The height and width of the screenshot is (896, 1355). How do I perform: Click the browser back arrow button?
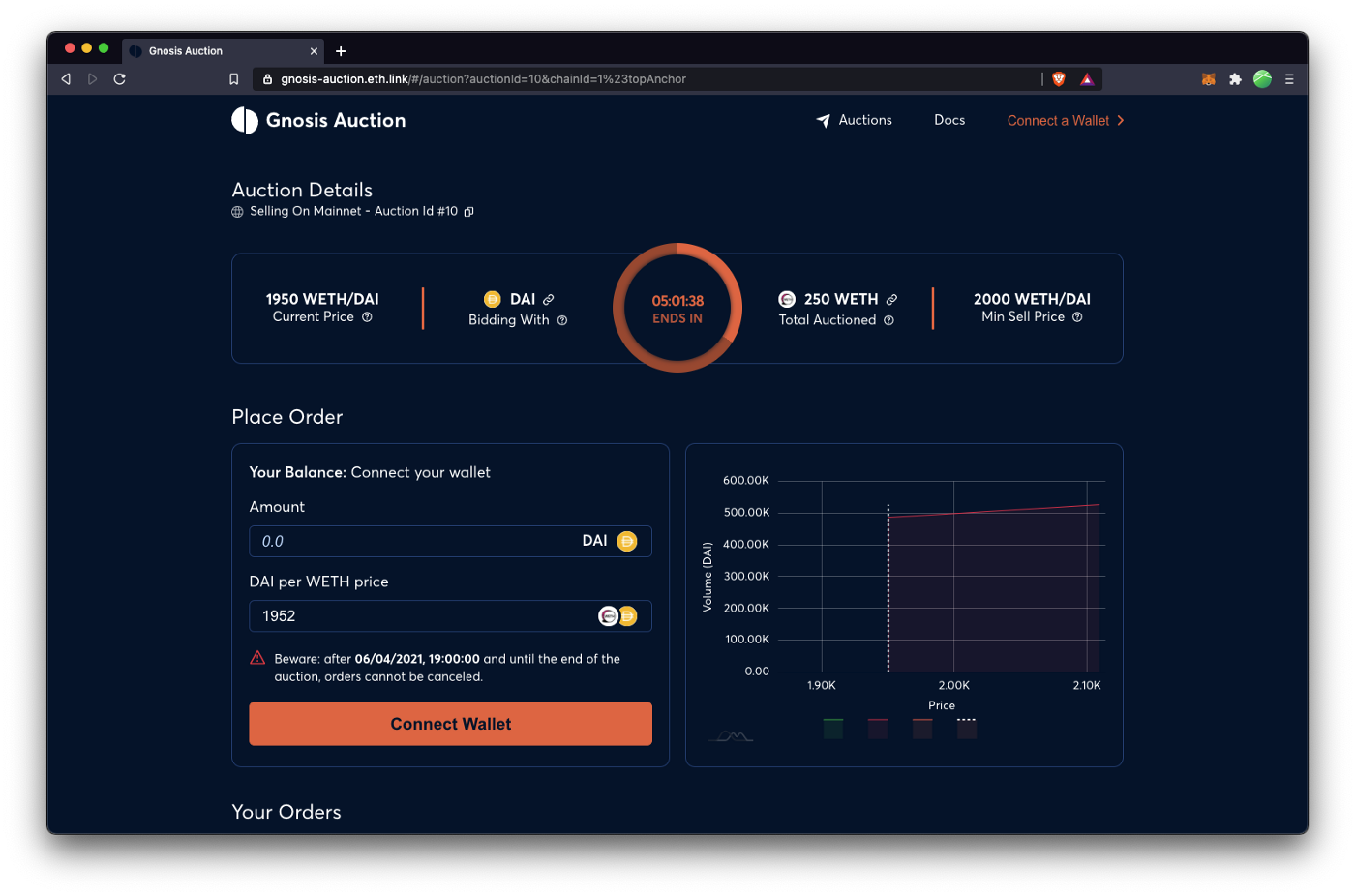[x=66, y=79]
